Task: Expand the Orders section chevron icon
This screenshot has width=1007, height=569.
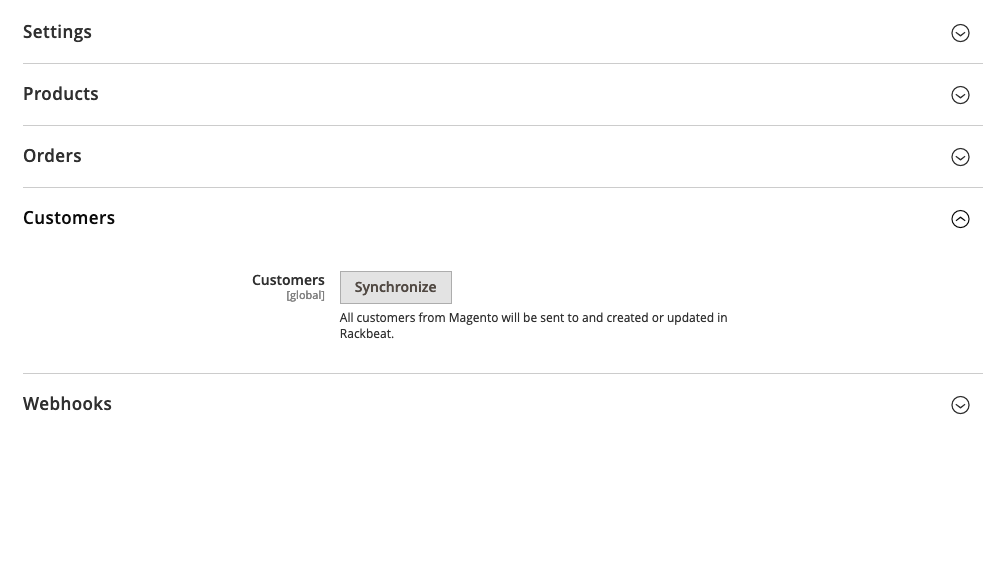Action: pyautogui.click(x=960, y=157)
